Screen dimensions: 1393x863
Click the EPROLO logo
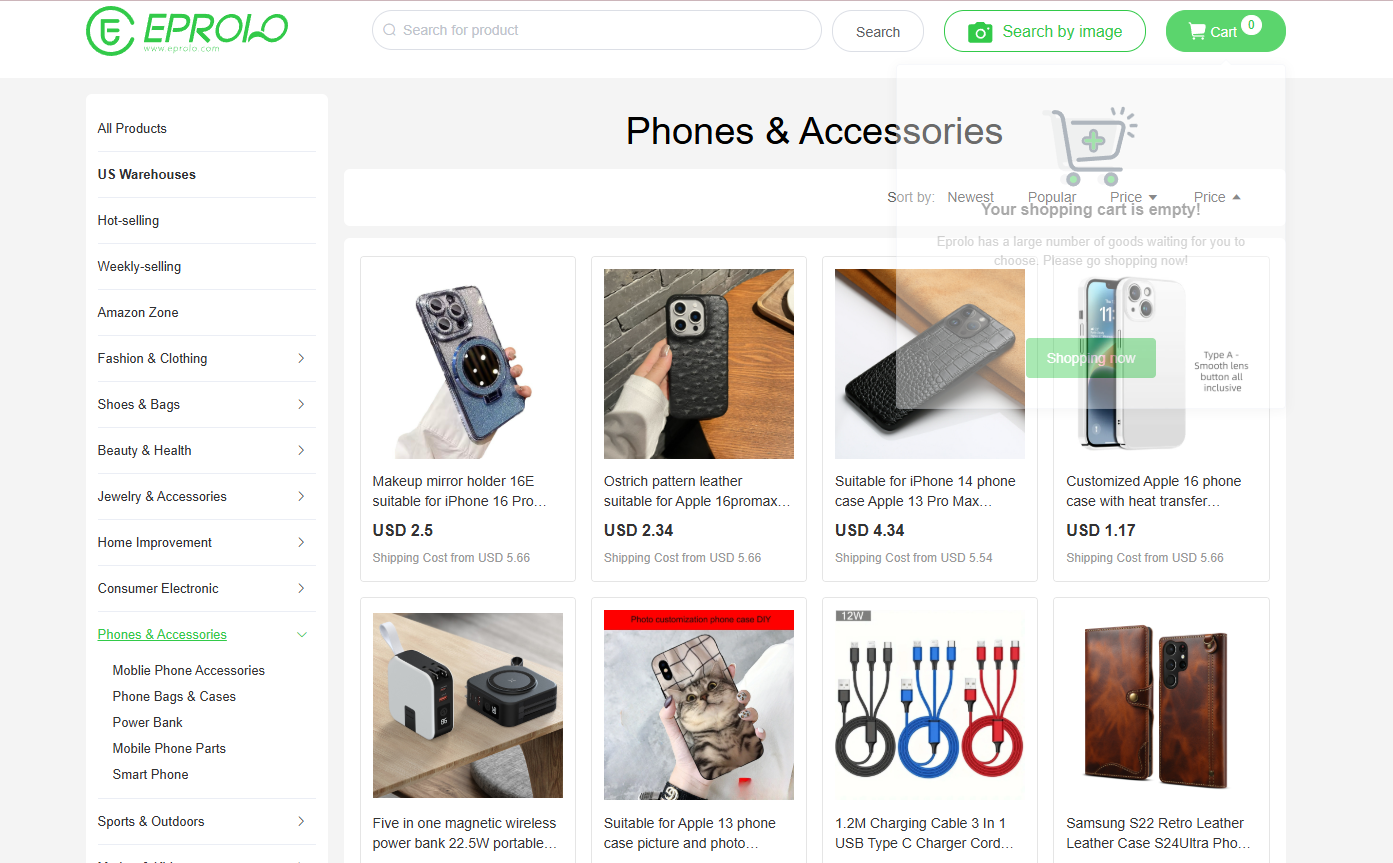(187, 31)
